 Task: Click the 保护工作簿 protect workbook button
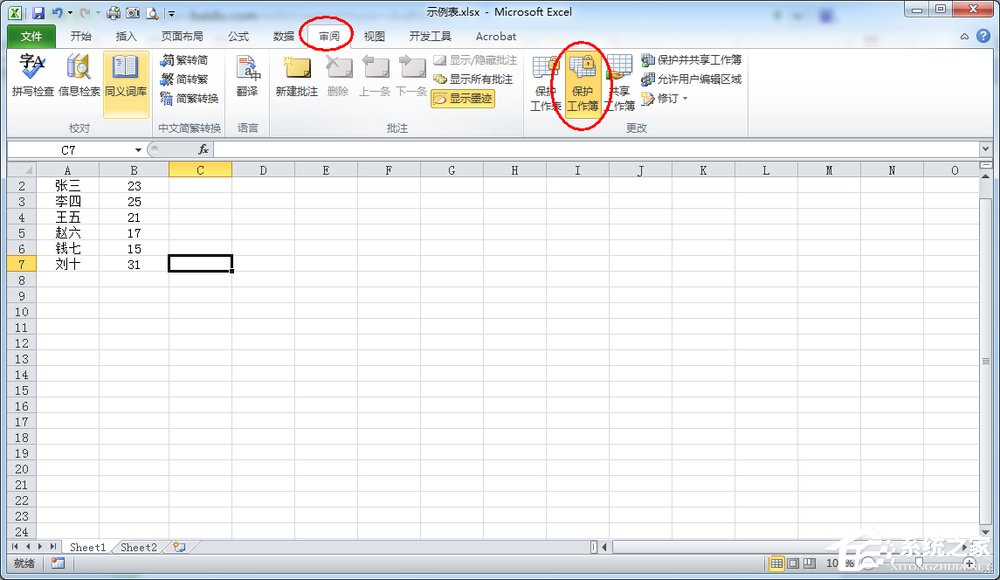coord(583,83)
